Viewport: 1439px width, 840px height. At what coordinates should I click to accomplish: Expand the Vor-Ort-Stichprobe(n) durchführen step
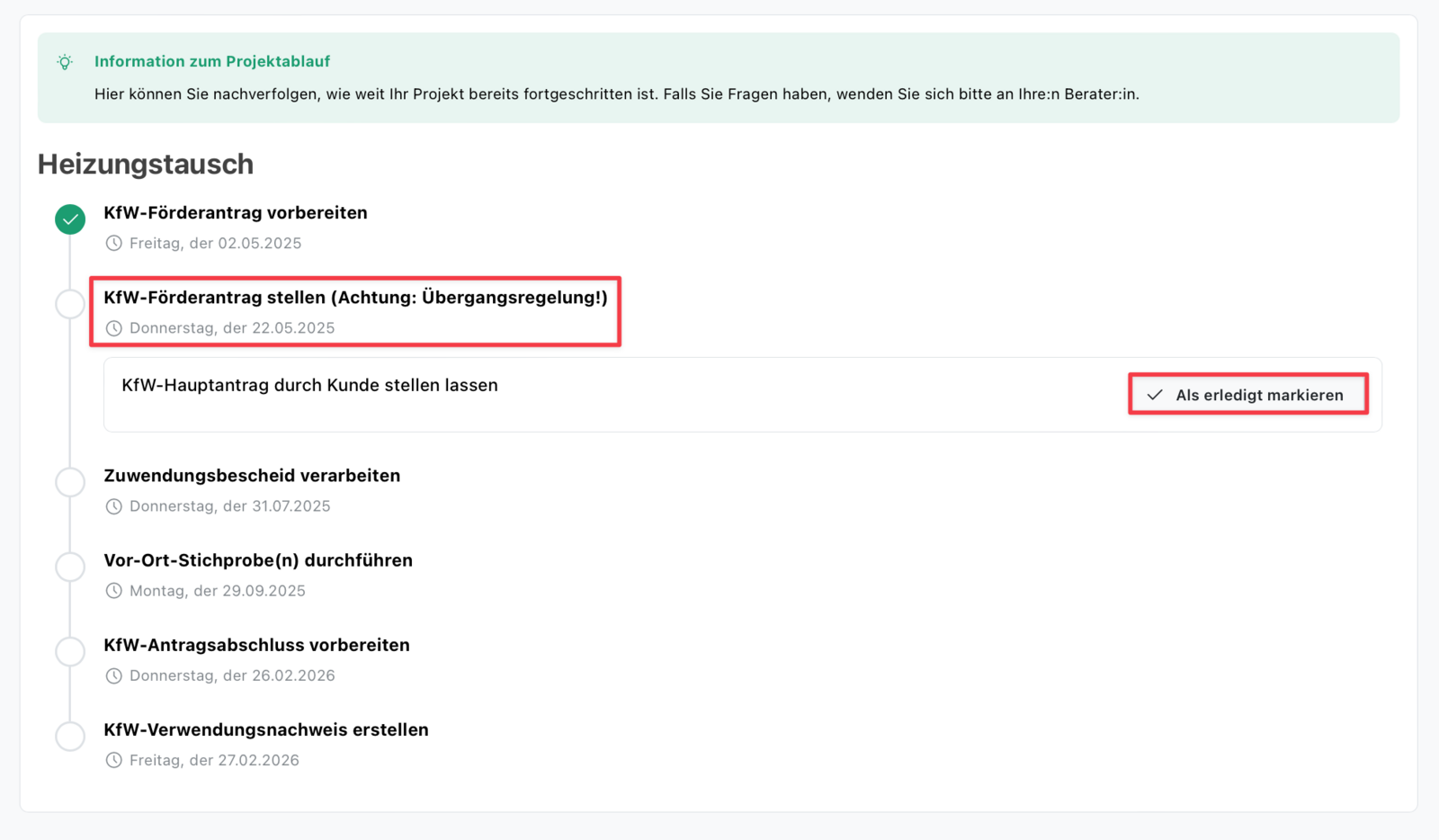point(258,559)
